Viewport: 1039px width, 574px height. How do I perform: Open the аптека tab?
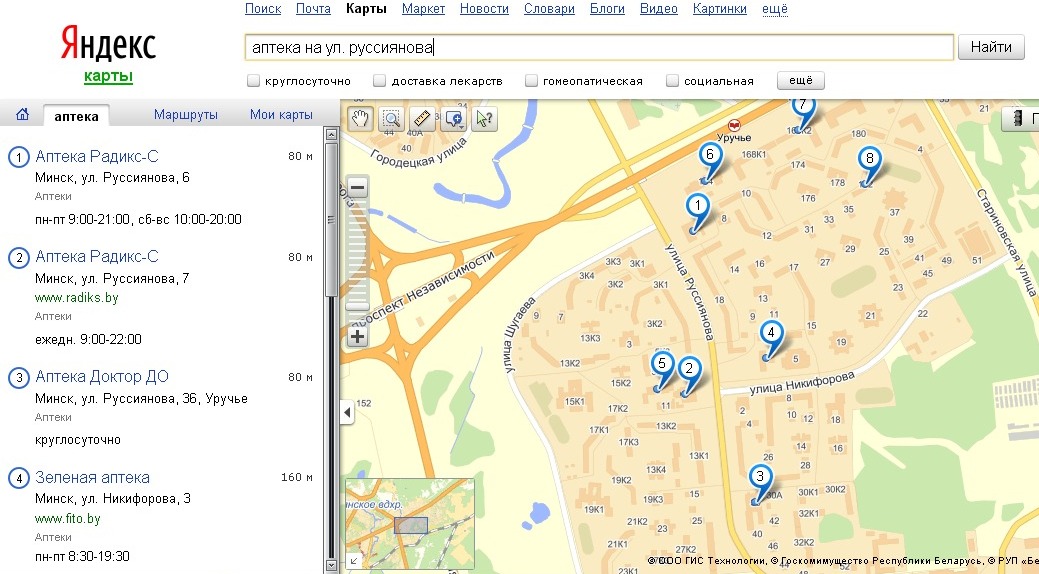pyautogui.click(x=76, y=116)
